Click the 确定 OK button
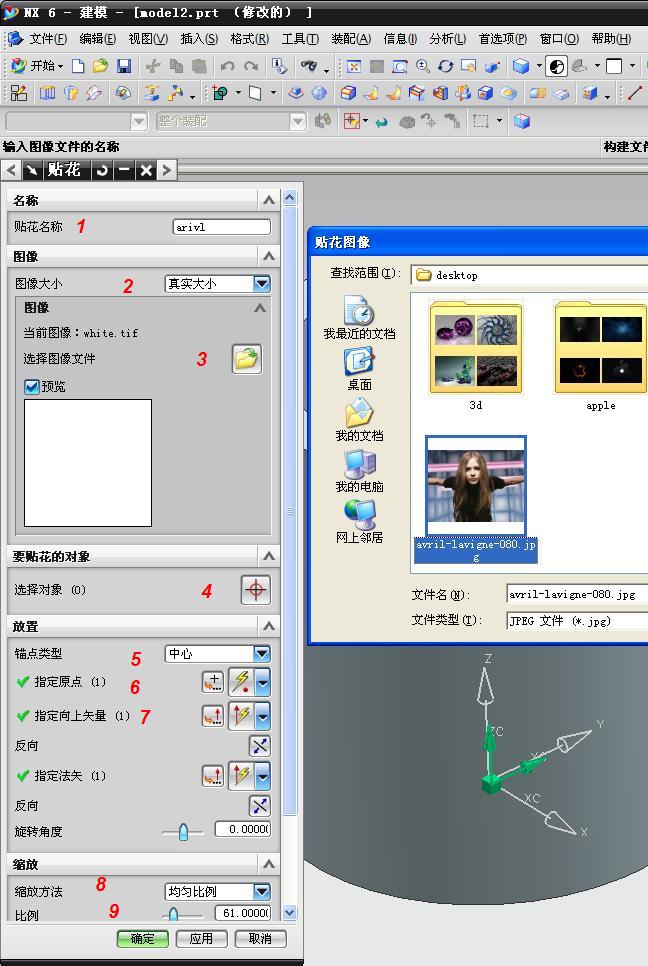648x966 pixels. pos(143,938)
